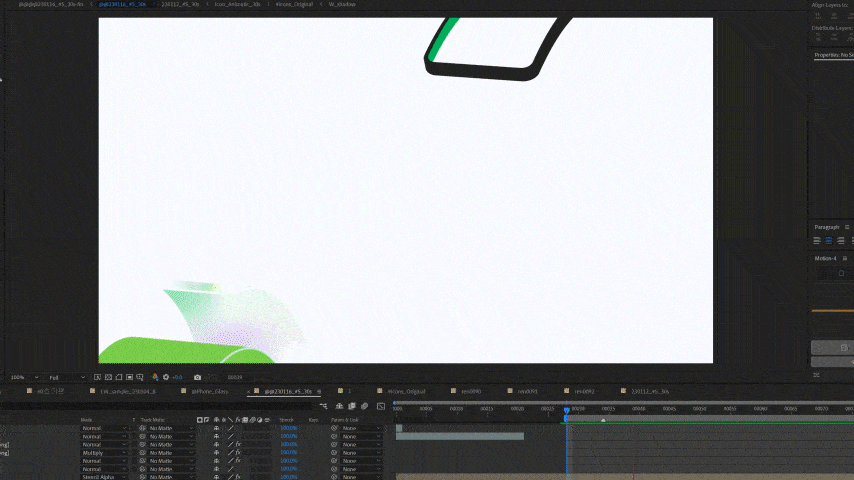Toggle the shy switch on first layer row
This screenshot has width=854, height=480.
click(x=216, y=428)
